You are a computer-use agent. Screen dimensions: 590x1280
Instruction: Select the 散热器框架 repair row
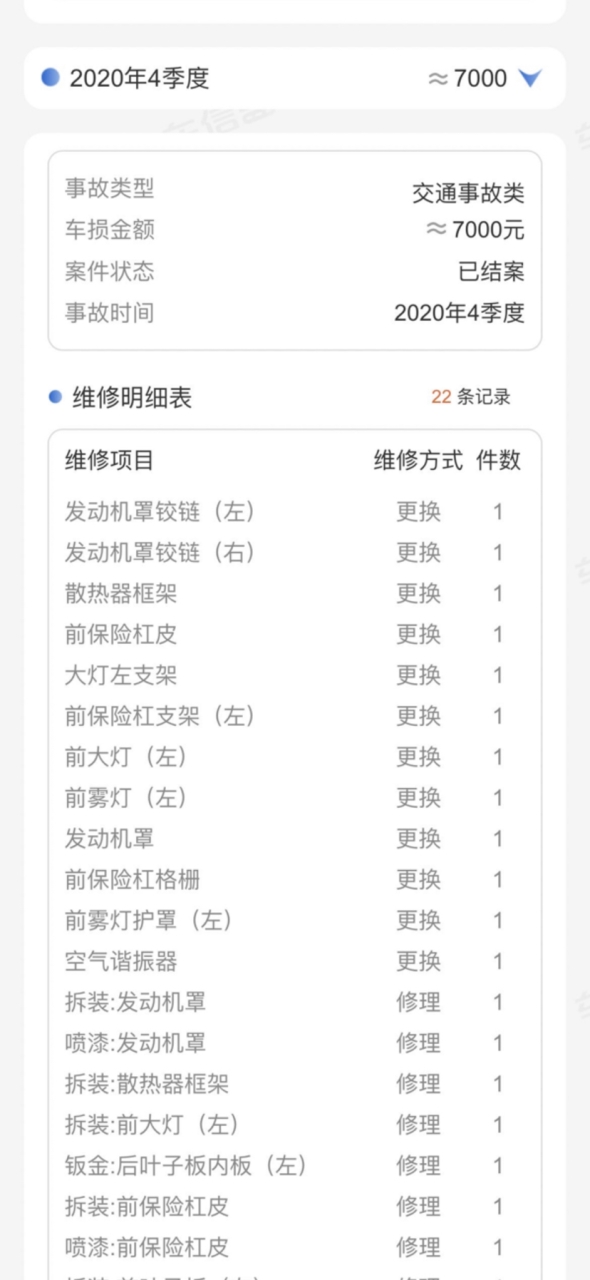295,594
